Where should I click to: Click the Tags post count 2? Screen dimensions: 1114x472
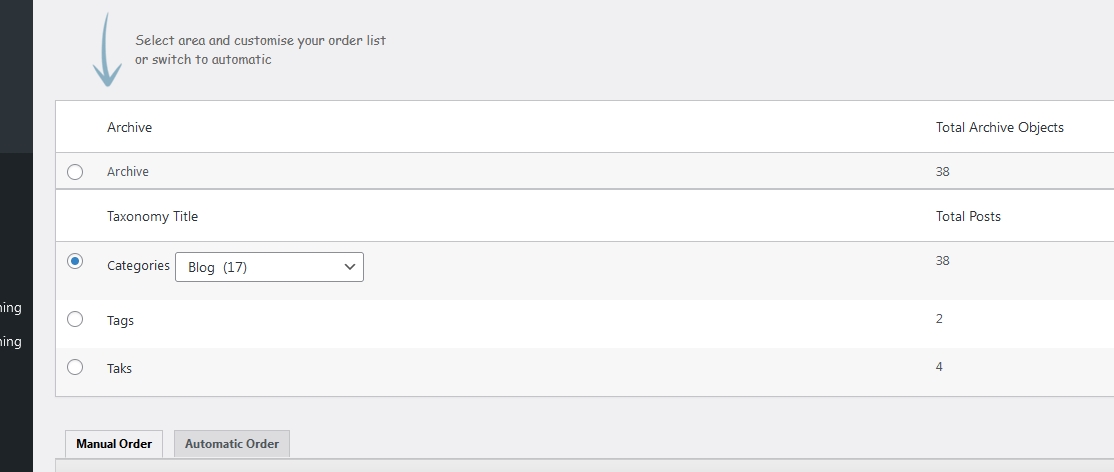coord(939,319)
